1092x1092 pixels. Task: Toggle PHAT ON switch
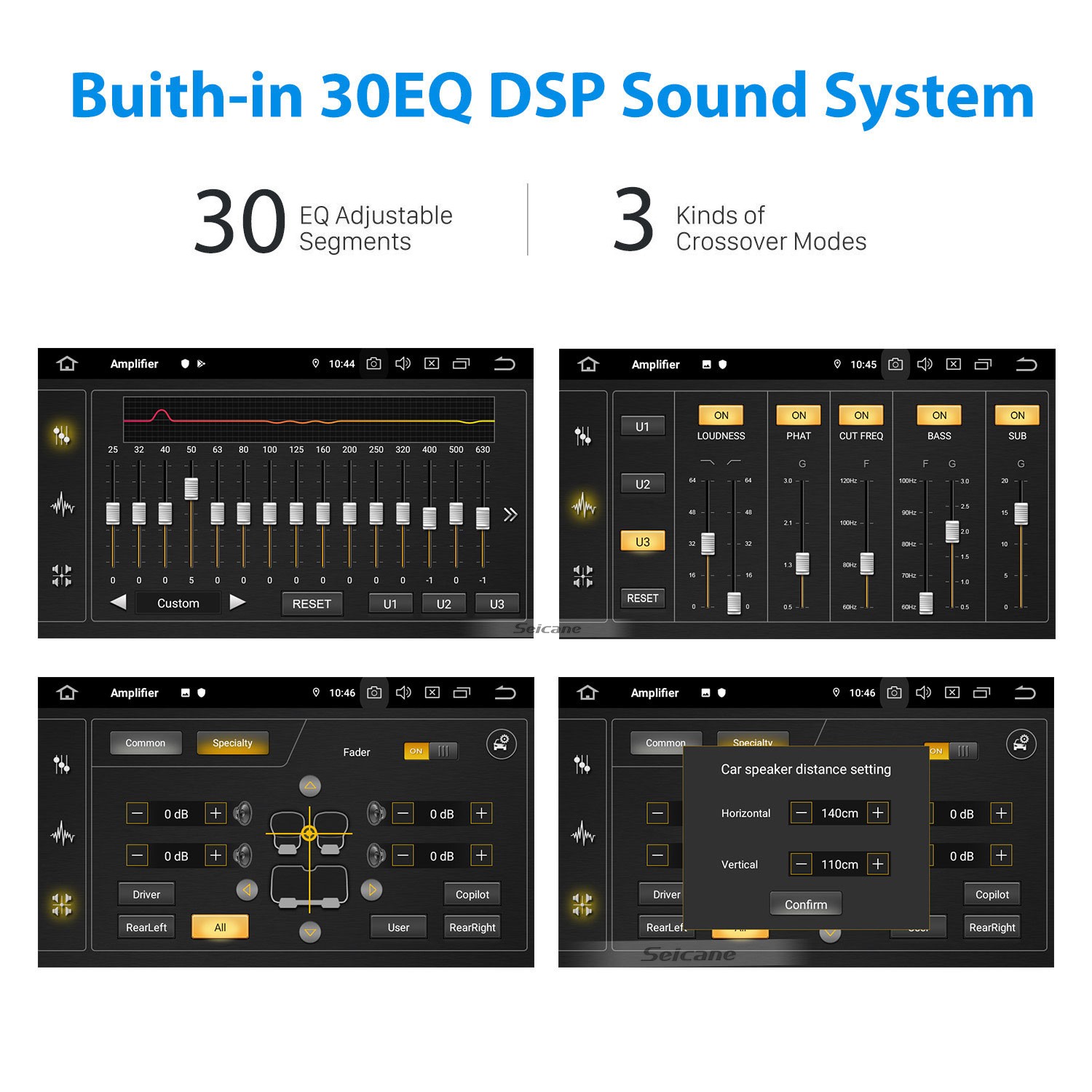coord(799,415)
